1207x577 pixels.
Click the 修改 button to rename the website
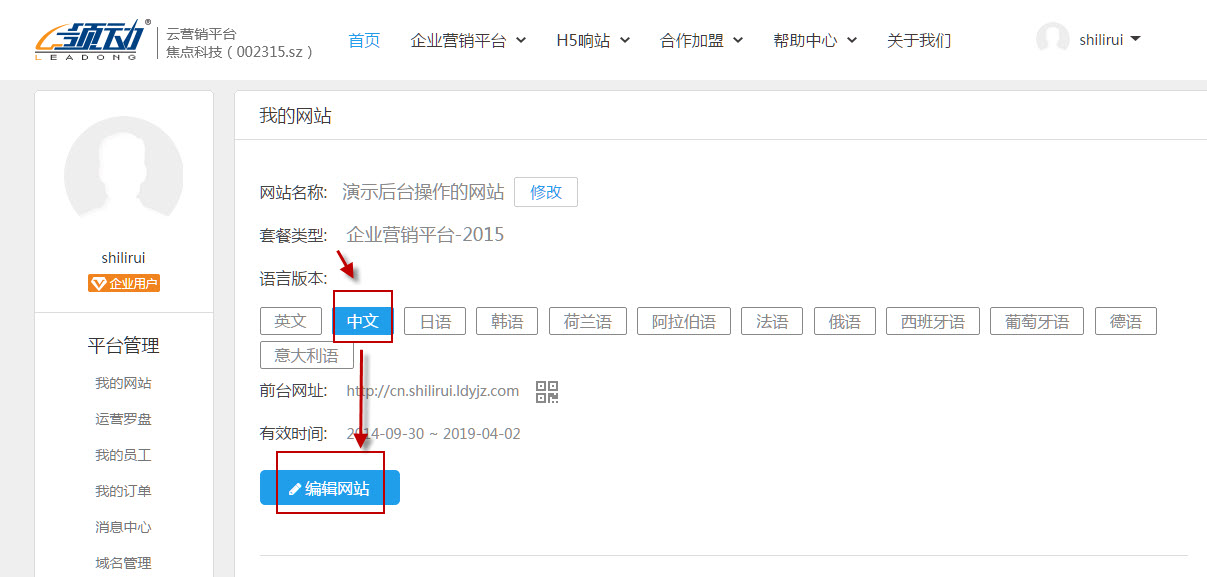[545, 191]
